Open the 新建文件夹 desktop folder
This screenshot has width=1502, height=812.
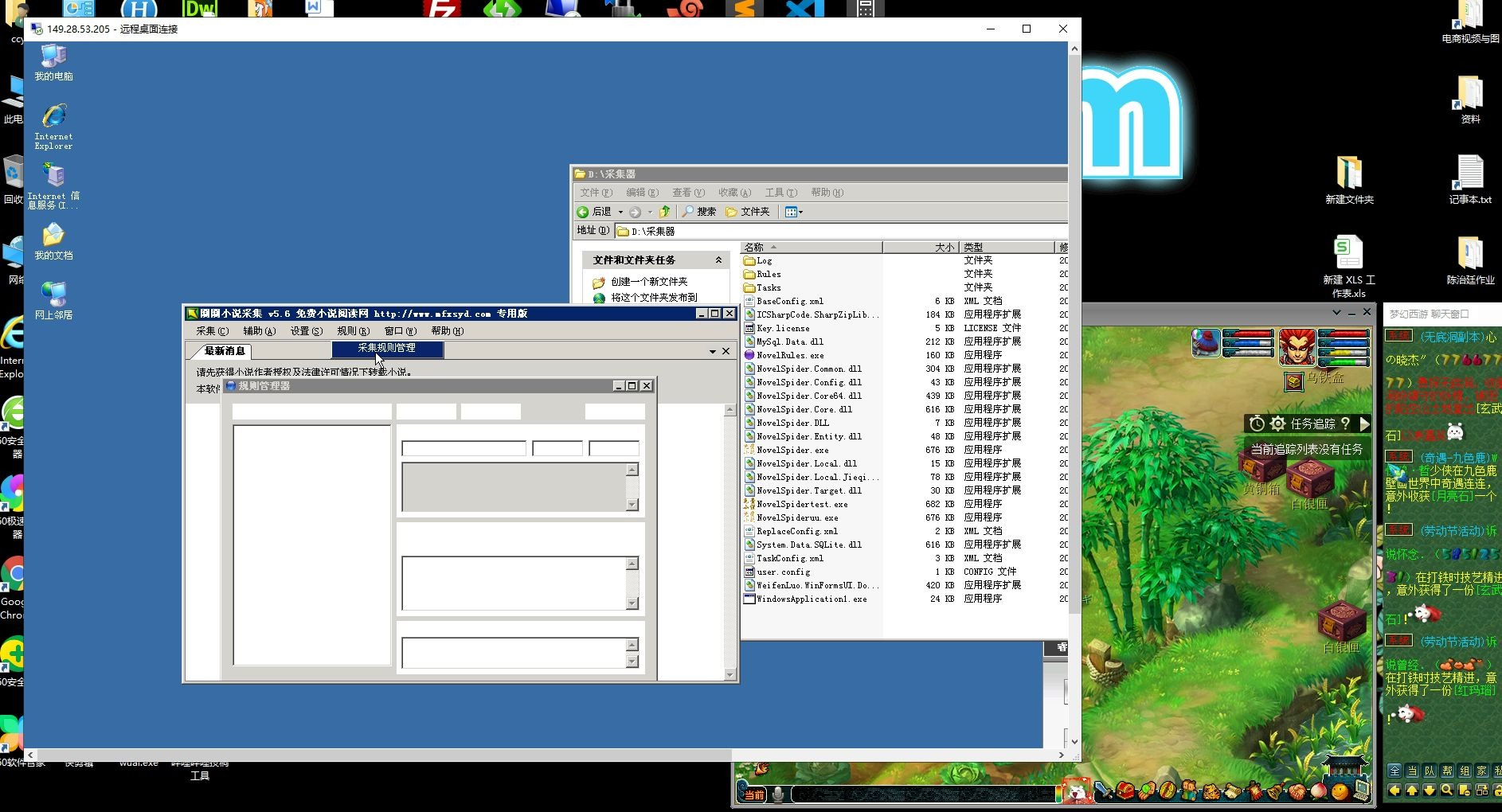click(x=1348, y=179)
